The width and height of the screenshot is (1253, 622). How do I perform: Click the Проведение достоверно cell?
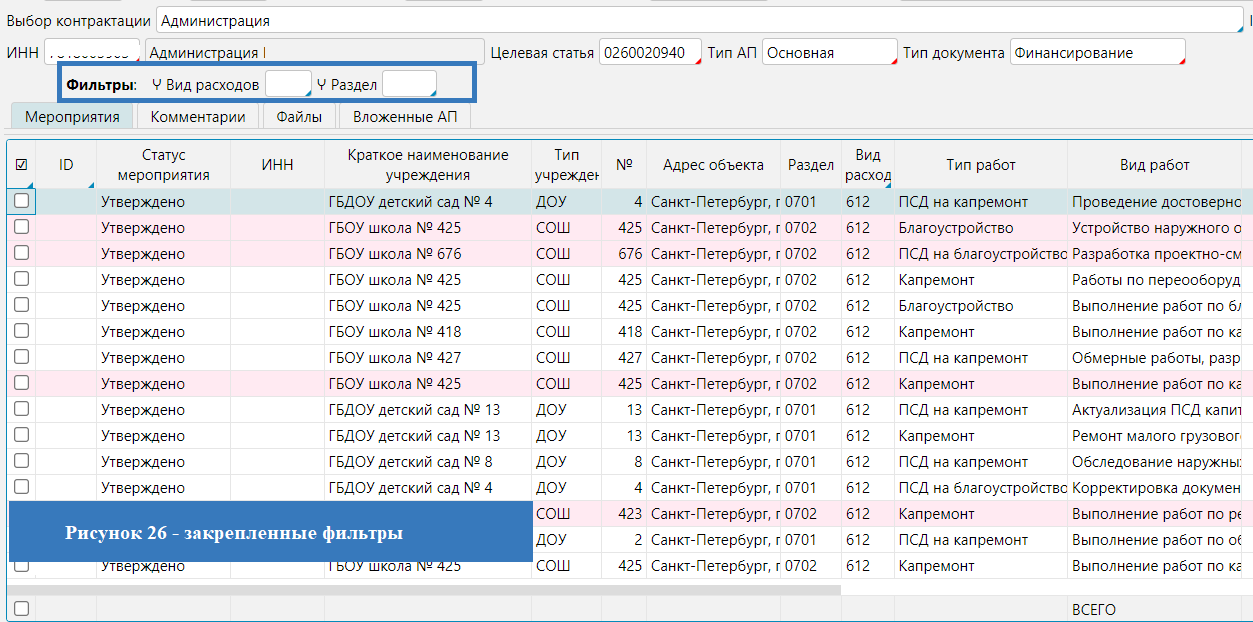(1155, 202)
